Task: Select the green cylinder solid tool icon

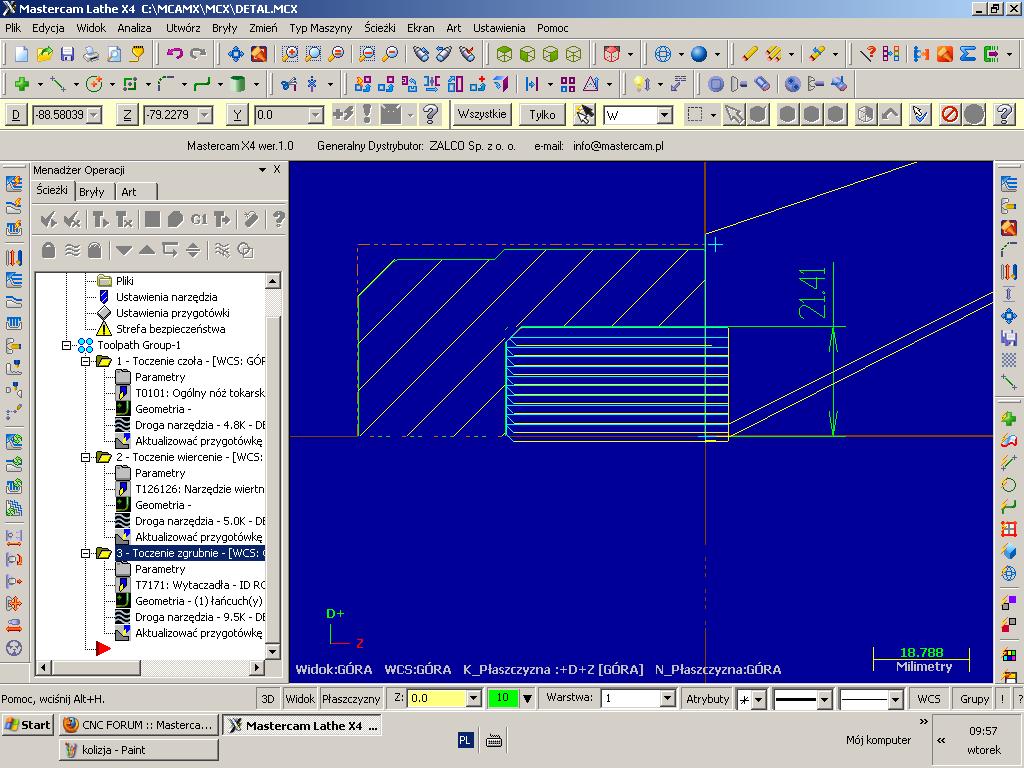Action: (238, 84)
